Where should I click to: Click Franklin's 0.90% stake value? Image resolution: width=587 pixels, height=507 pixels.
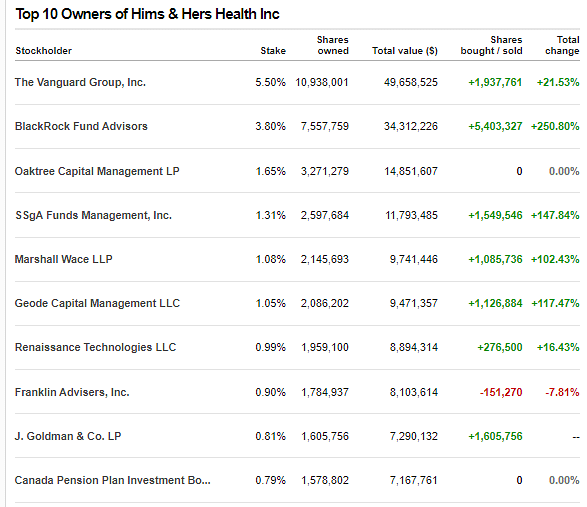click(x=270, y=392)
